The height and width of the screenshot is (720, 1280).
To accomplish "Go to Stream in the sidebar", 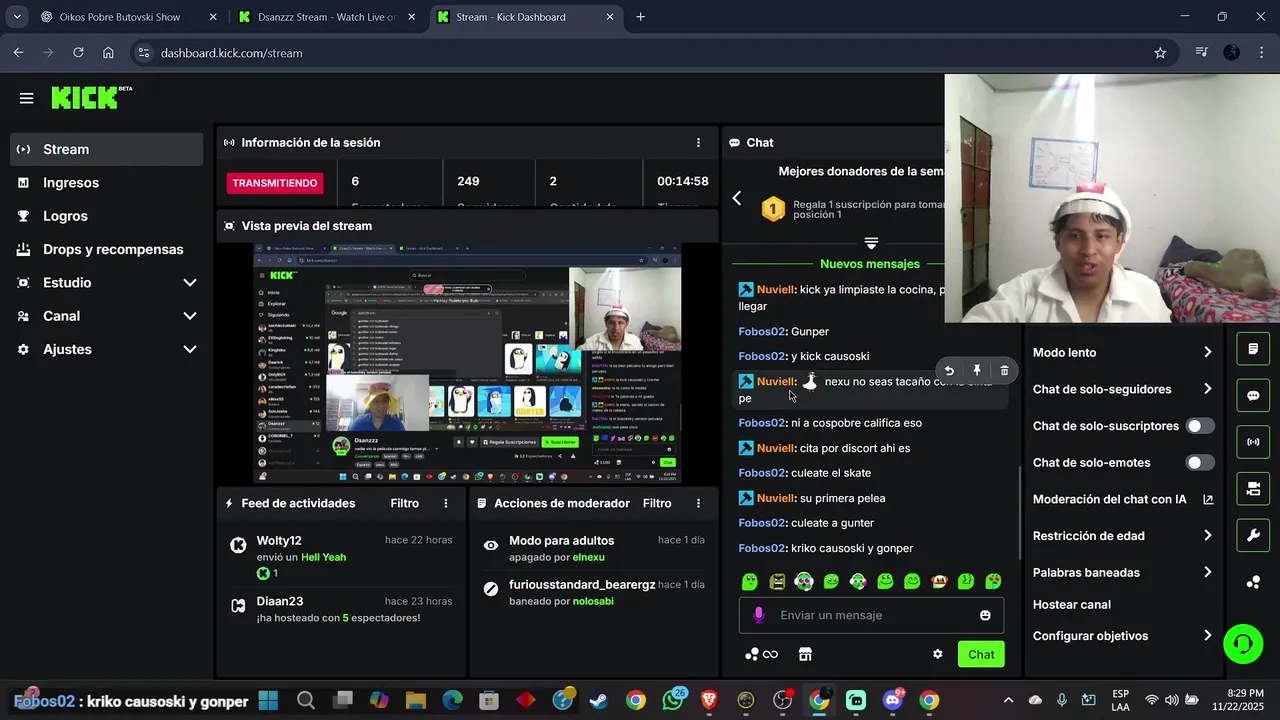I will pyautogui.click(x=107, y=149).
